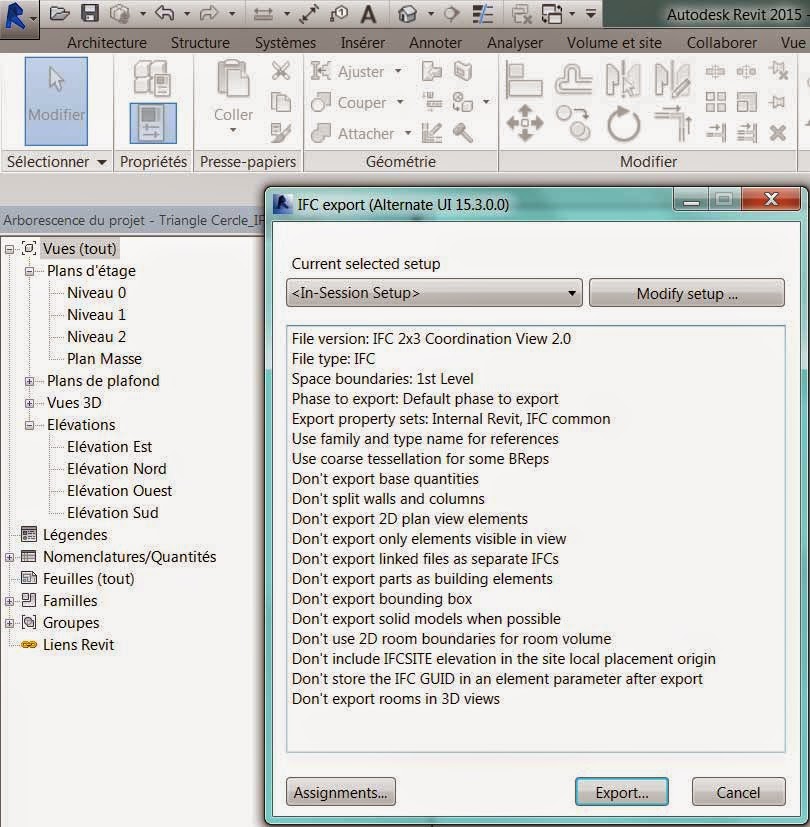The height and width of the screenshot is (827, 810).
Task: Open the Coller paste dropdown arrow
Action: pyautogui.click(x=233, y=130)
